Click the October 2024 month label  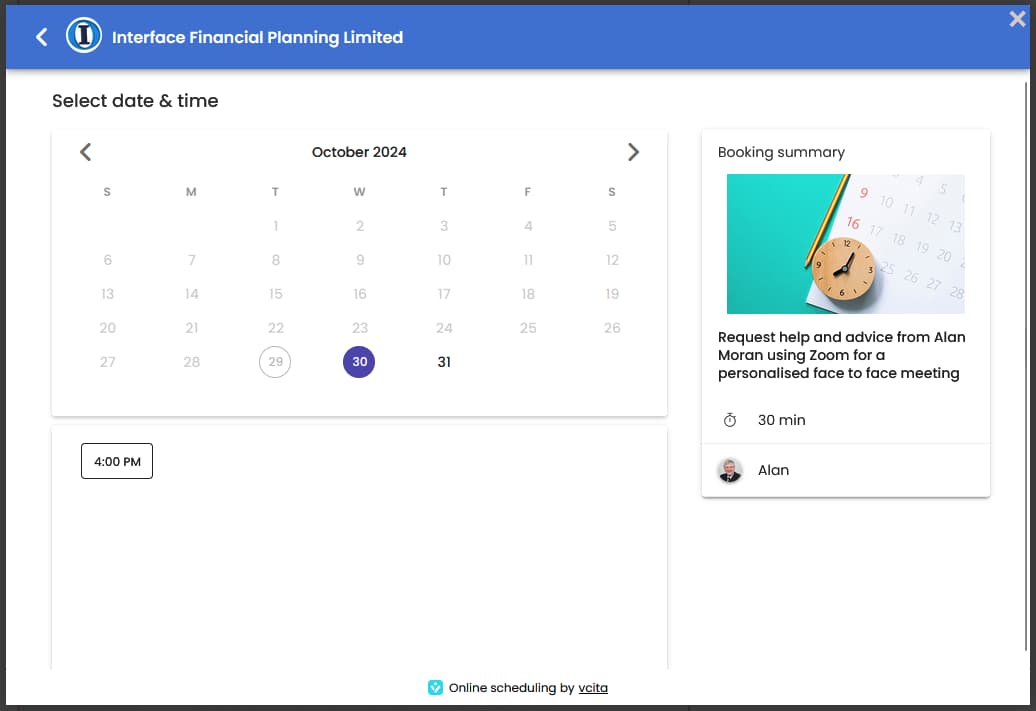click(359, 152)
